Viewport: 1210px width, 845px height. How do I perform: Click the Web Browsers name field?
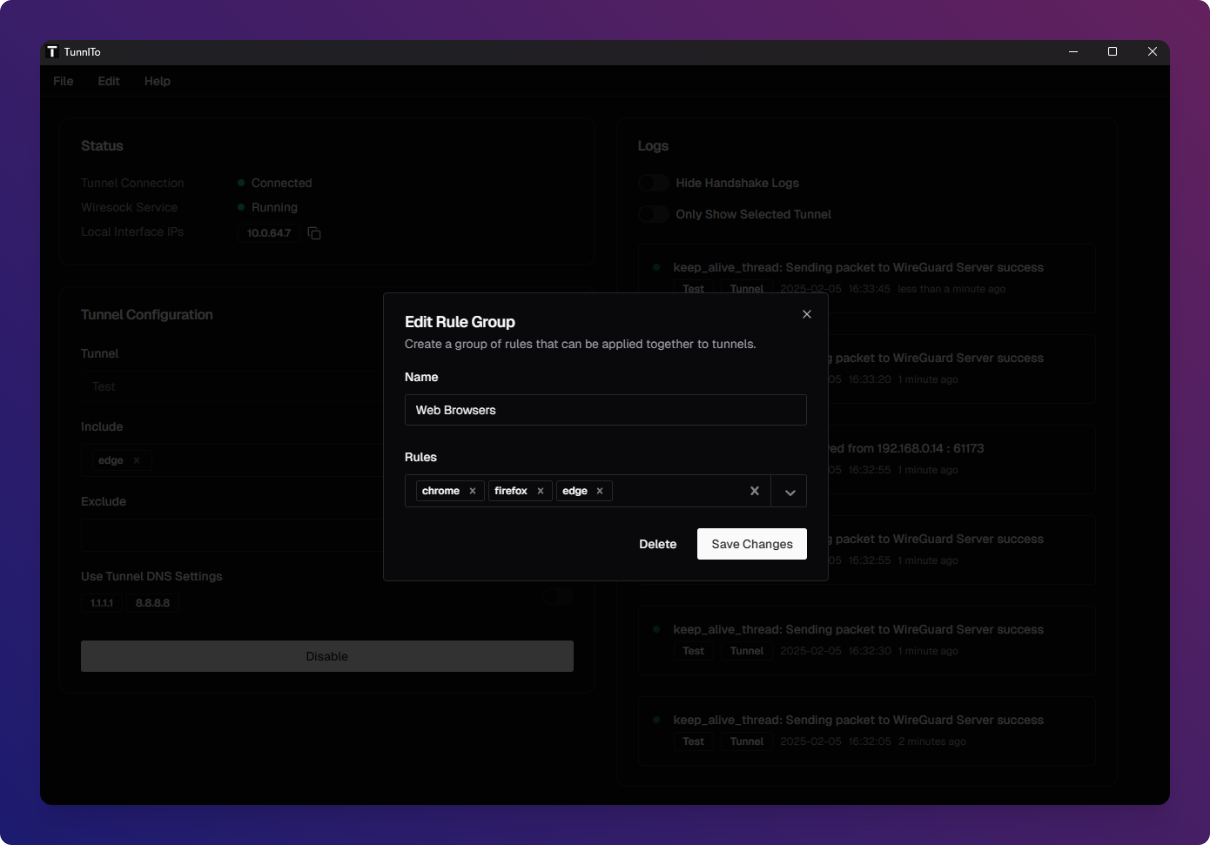[605, 410]
